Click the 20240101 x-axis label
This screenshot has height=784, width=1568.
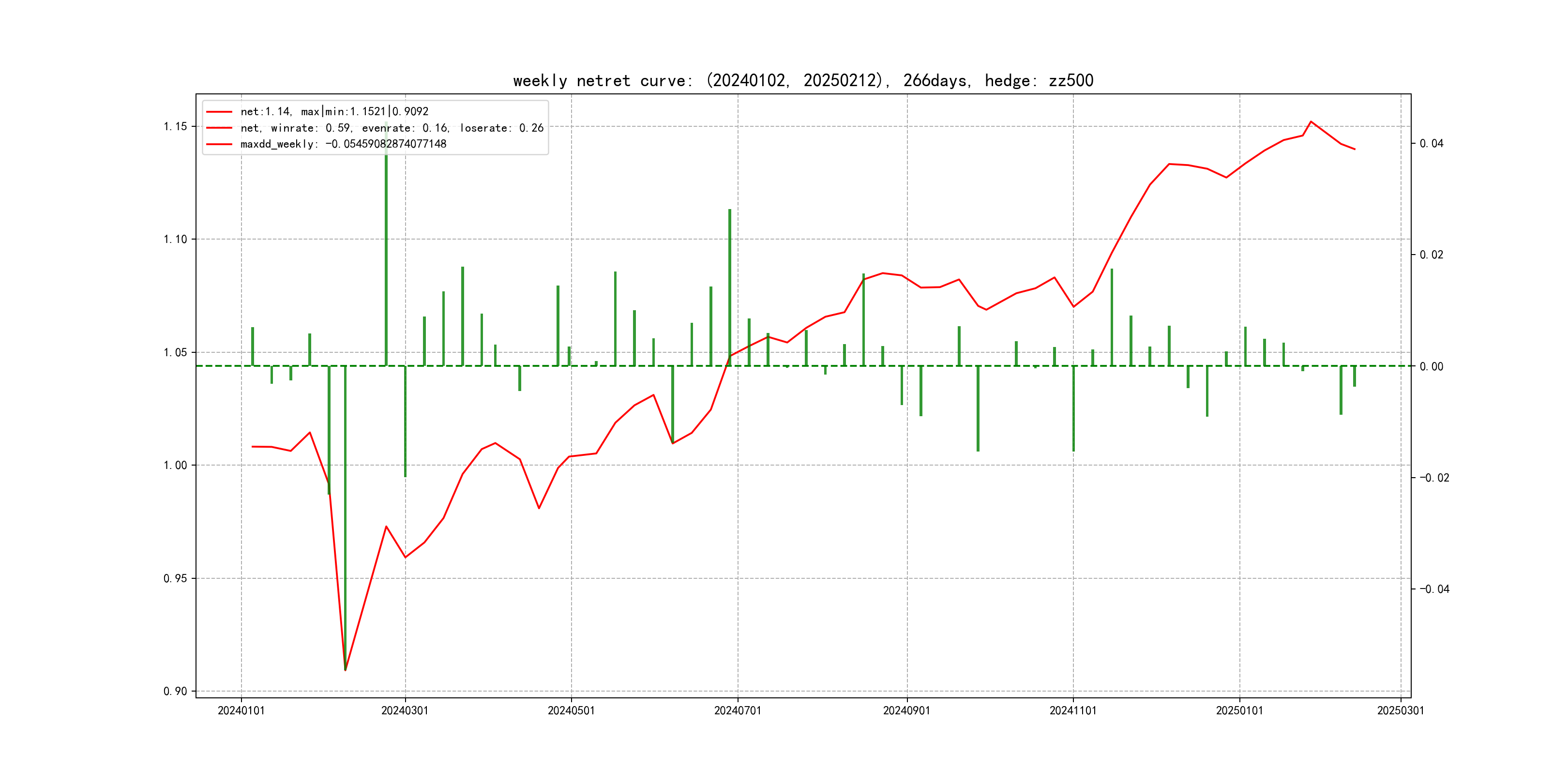241,710
